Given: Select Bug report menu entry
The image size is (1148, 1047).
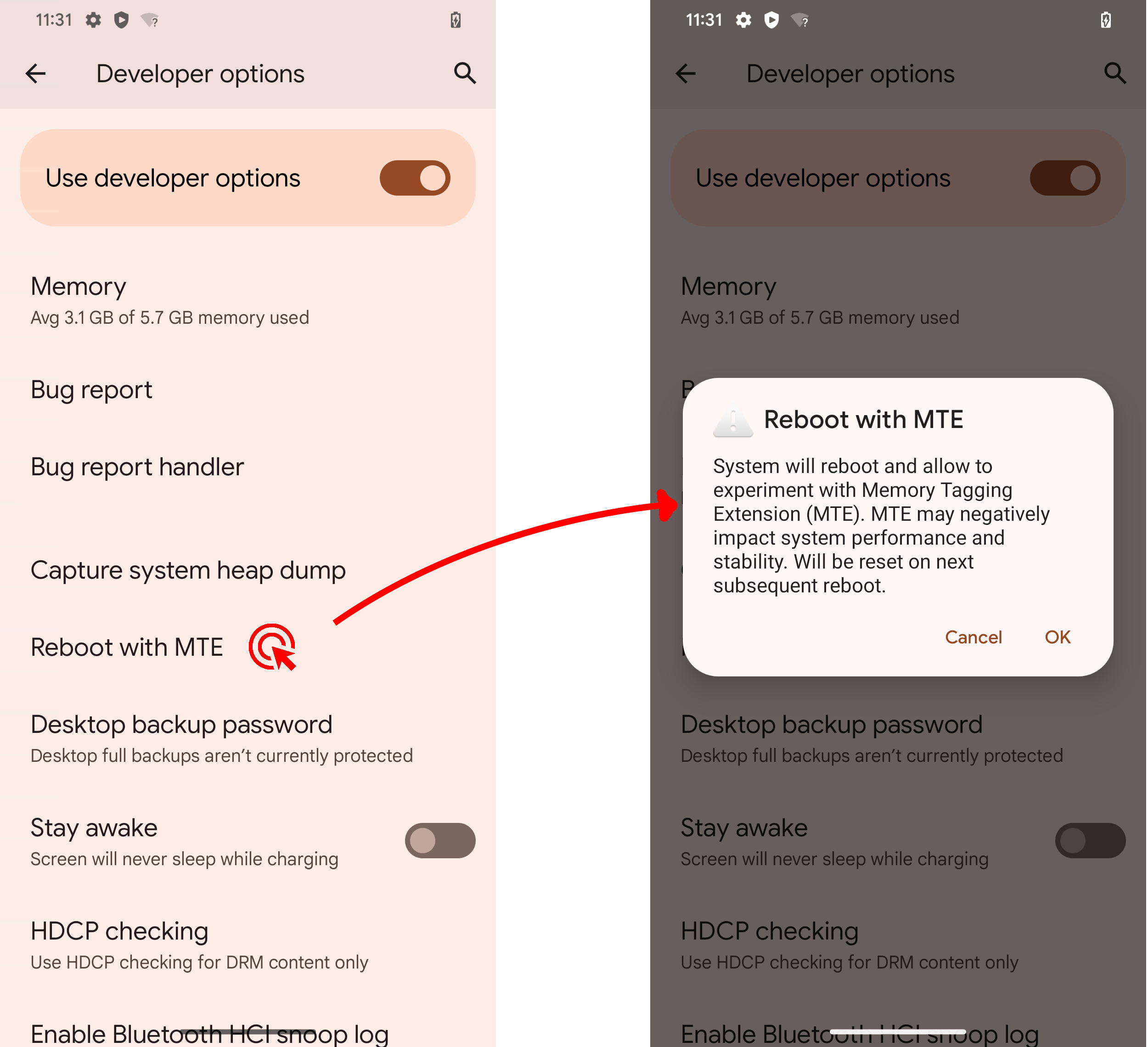Looking at the screenshot, I should (x=90, y=388).
